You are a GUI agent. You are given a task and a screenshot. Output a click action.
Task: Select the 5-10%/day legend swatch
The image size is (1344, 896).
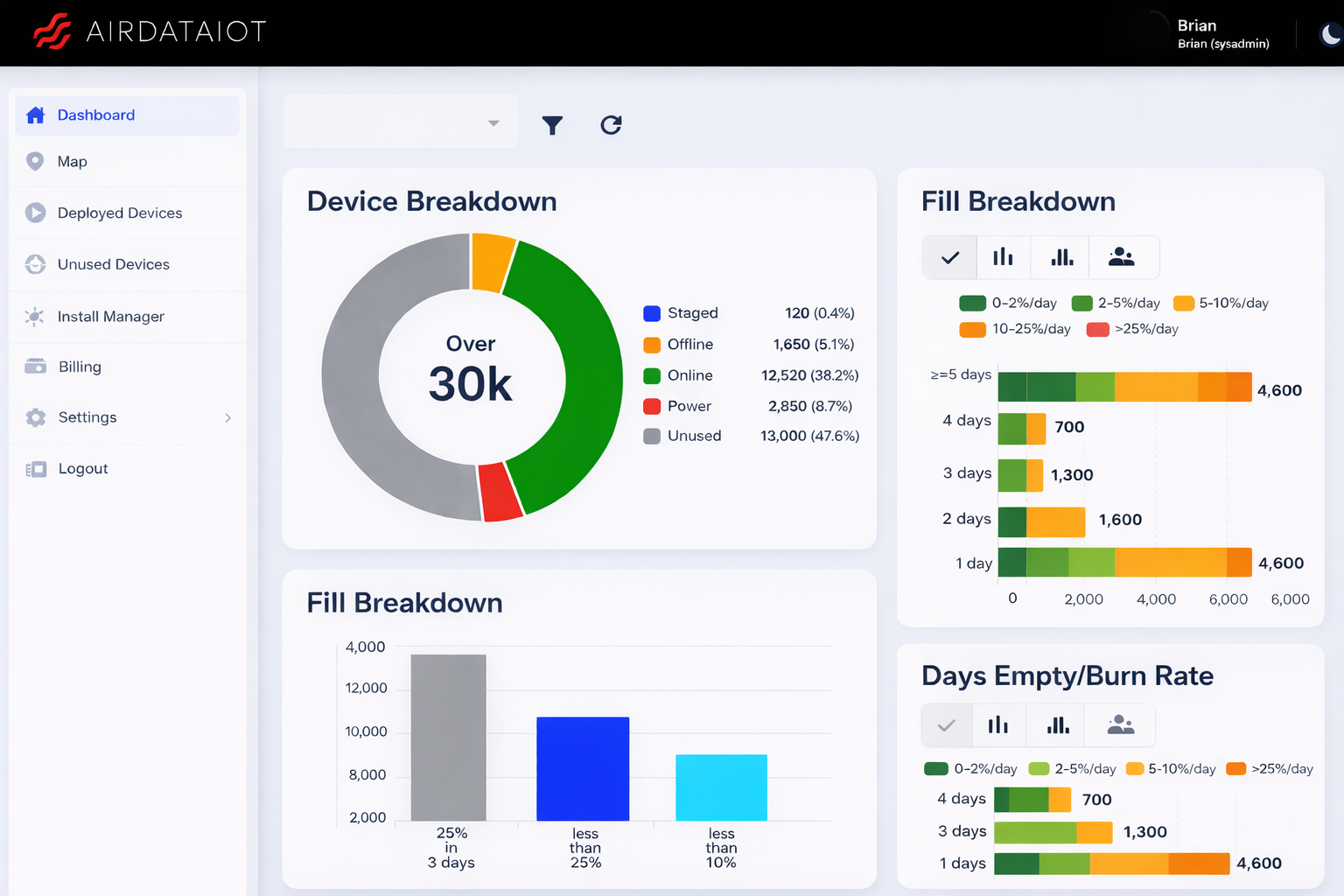point(1184,303)
